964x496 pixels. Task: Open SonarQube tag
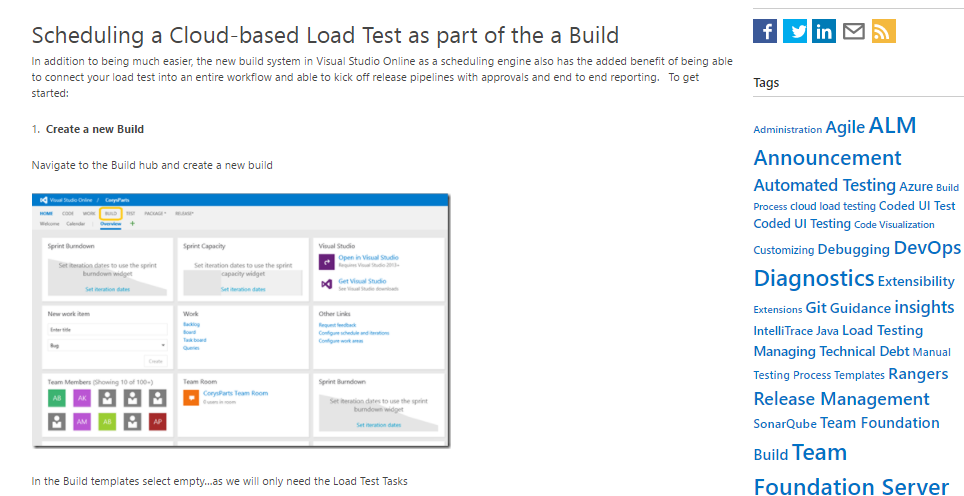pos(785,424)
